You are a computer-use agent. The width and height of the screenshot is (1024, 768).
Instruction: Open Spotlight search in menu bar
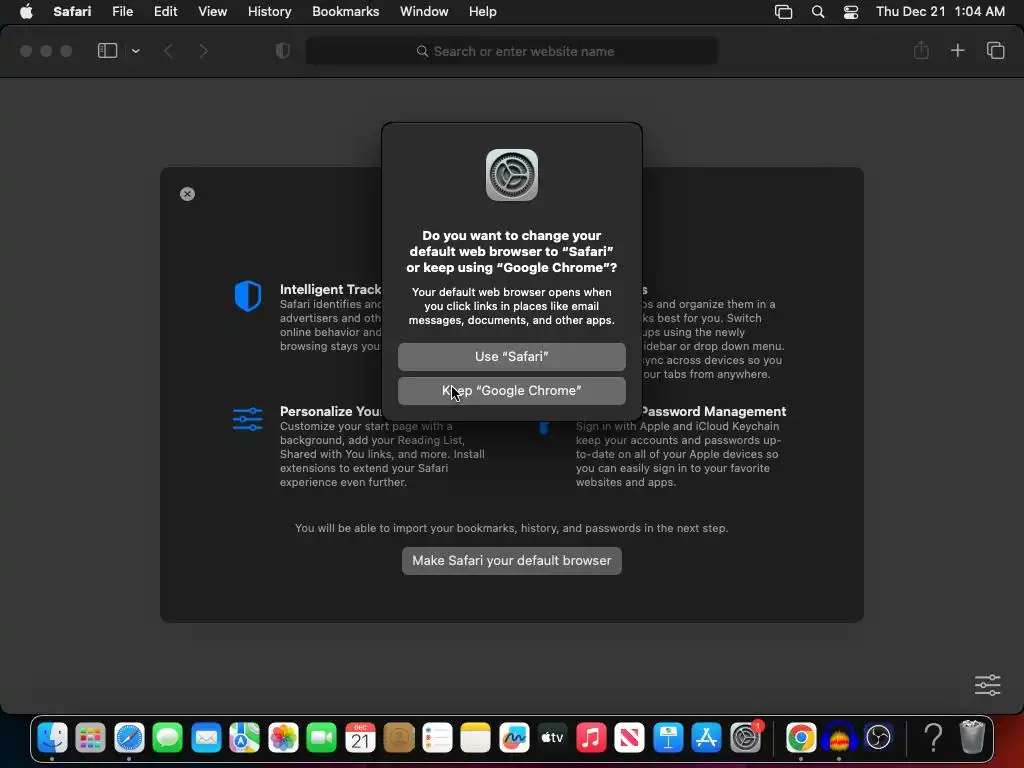coord(818,12)
